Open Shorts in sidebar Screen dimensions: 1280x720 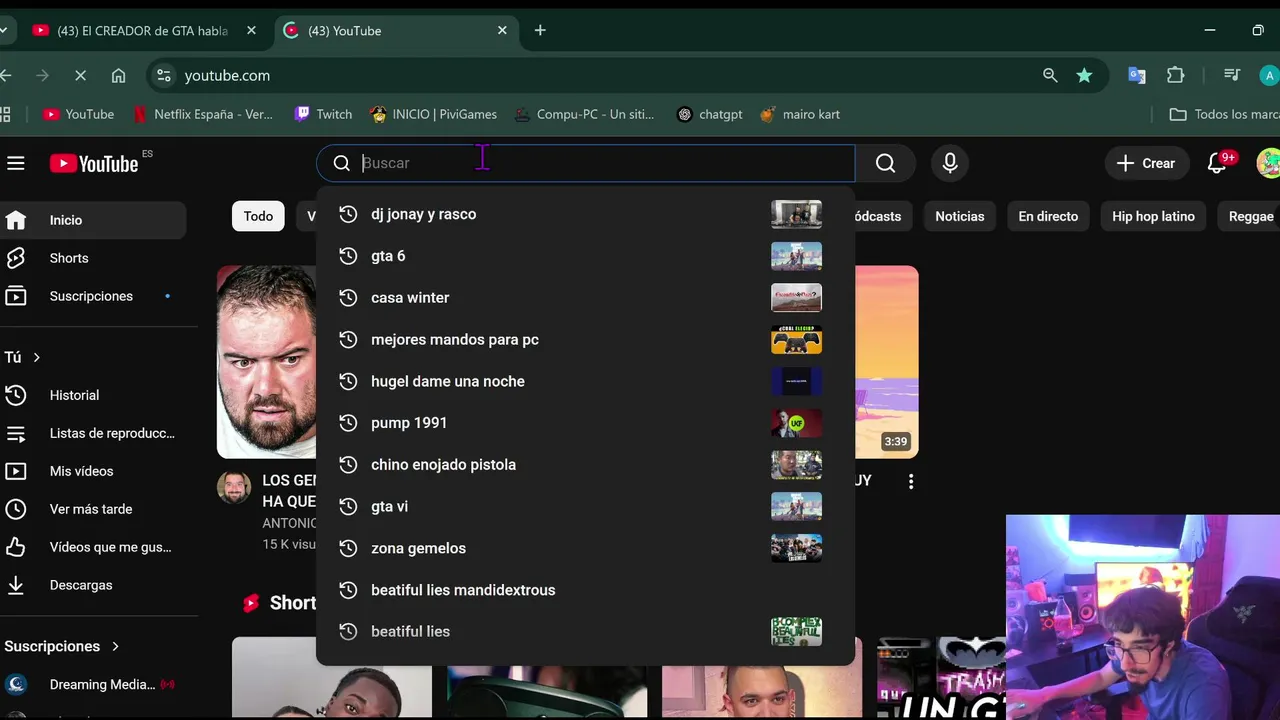[x=93, y=258]
